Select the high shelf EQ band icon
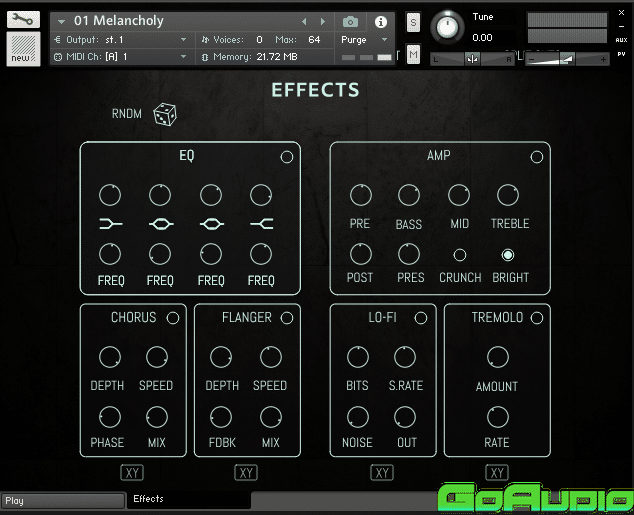This screenshot has width=634, height=515. (261, 224)
